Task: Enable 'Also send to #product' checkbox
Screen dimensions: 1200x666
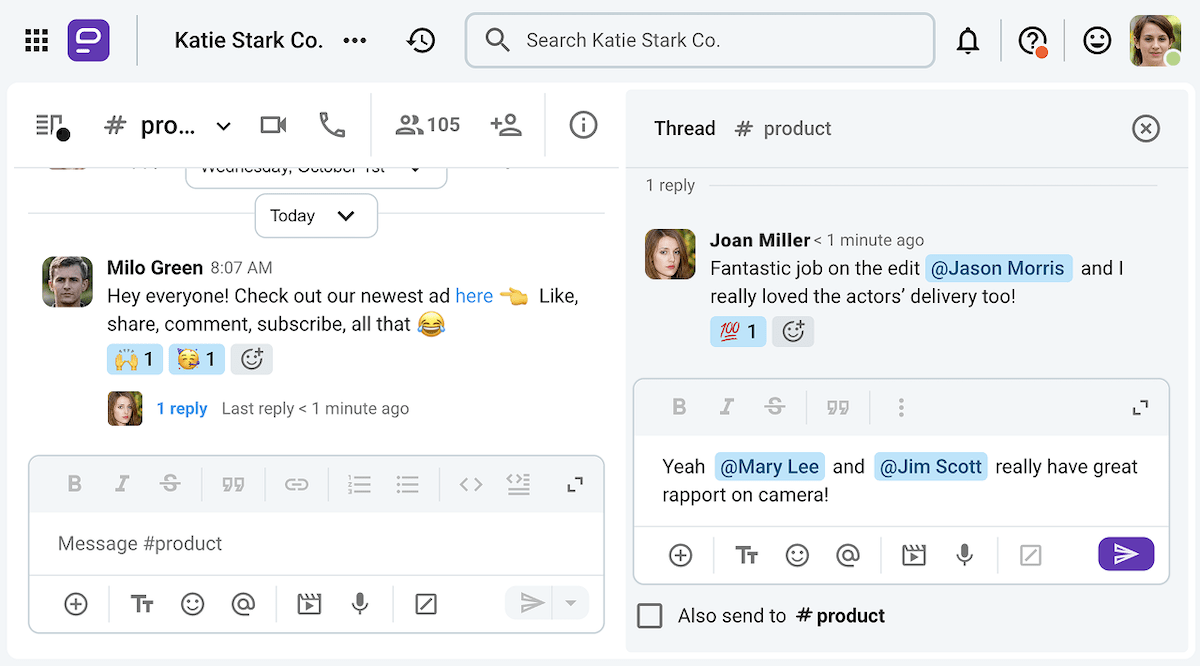Action: (649, 615)
